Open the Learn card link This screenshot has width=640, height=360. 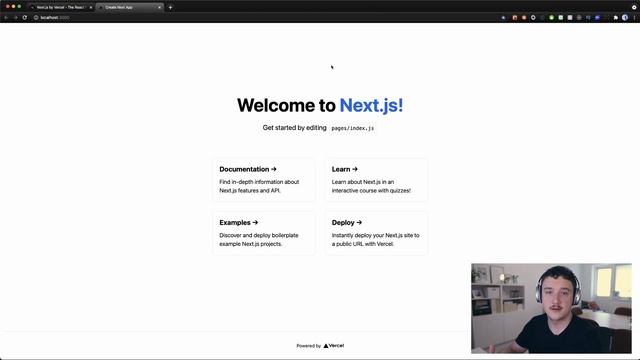pos(376,180)
